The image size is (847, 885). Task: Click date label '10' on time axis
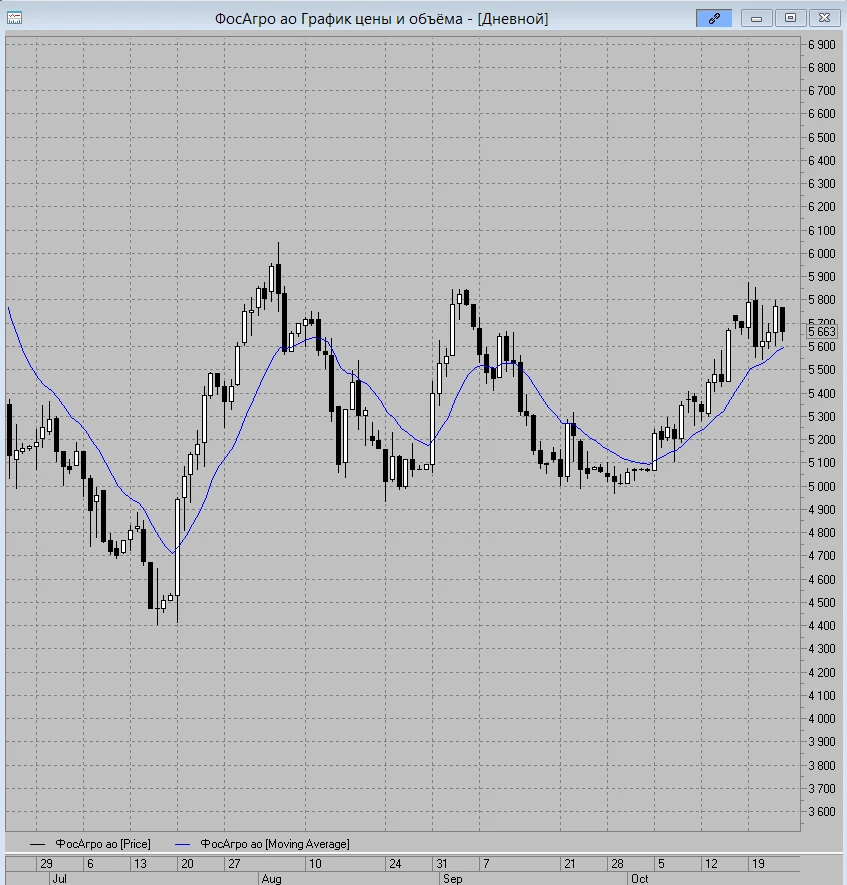coord(315,864)
